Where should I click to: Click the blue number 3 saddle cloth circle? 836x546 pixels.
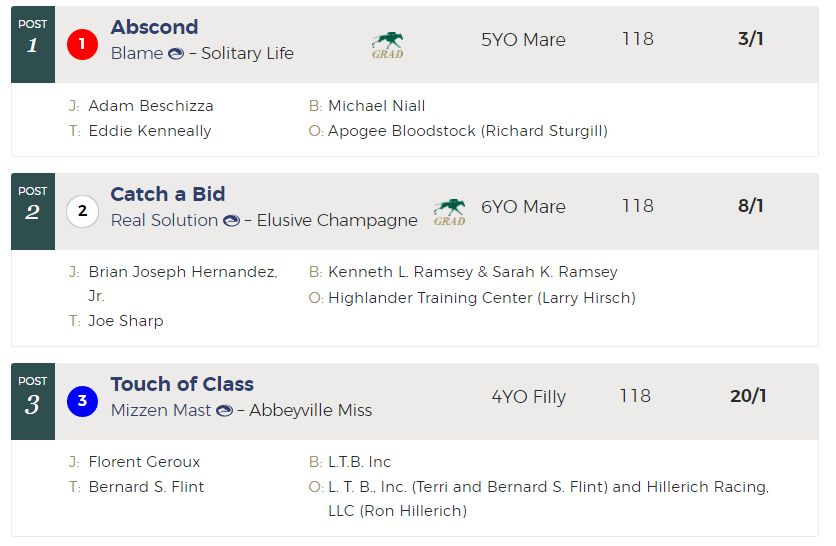click(x=82, y=401)
